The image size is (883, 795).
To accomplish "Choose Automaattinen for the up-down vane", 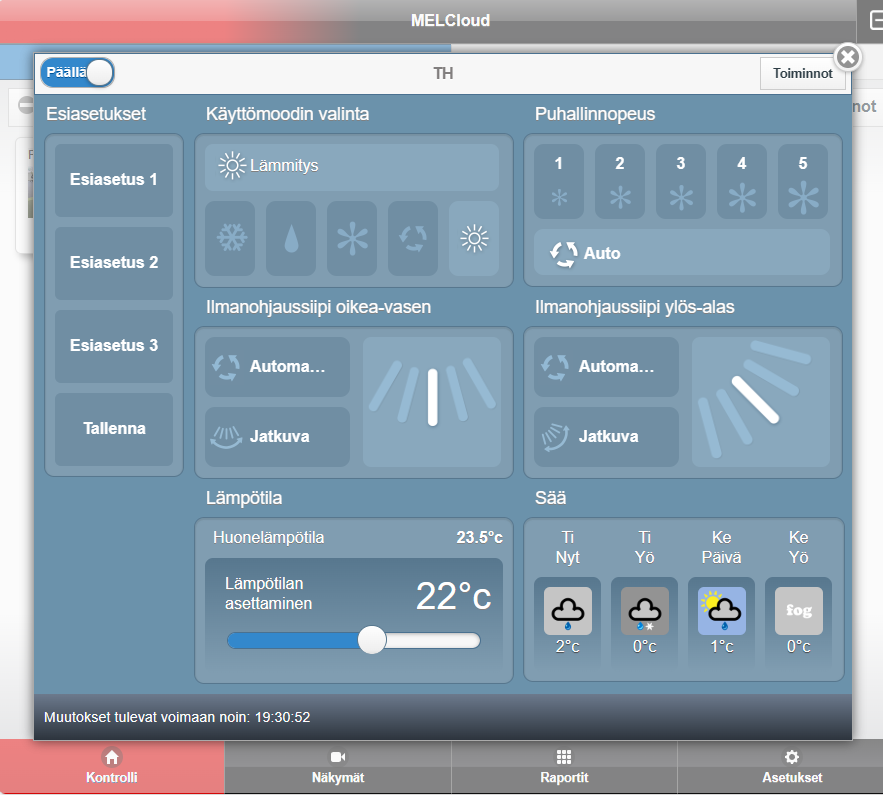I will pos(606,367).
